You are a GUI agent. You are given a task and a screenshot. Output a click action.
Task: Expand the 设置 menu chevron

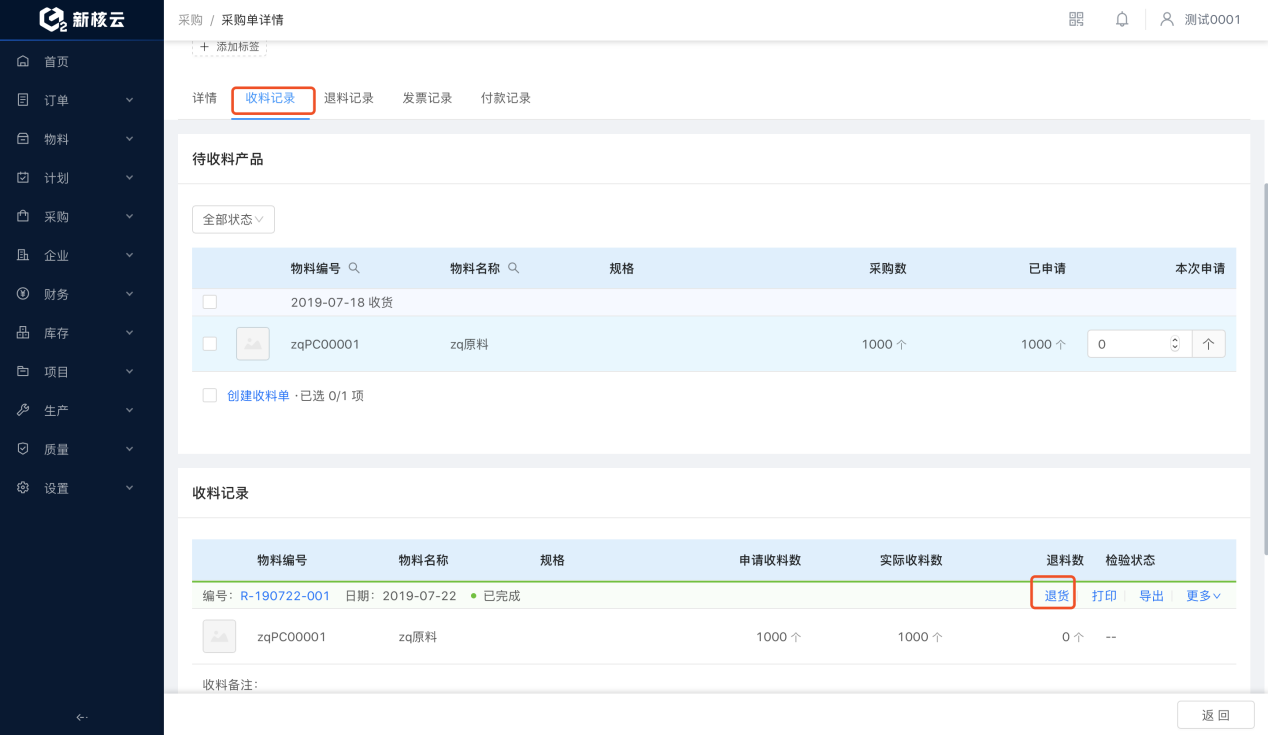tap(130, 488)
